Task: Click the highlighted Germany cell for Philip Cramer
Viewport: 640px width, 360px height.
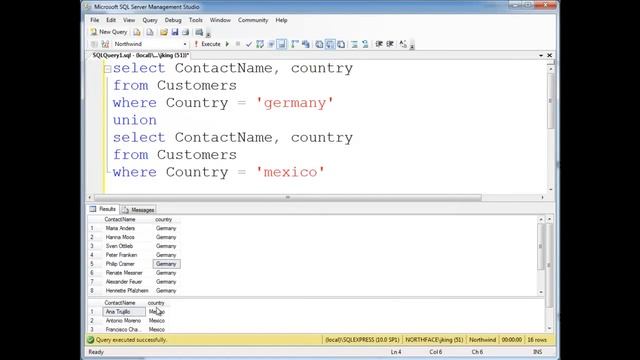Action: point(167,264)
